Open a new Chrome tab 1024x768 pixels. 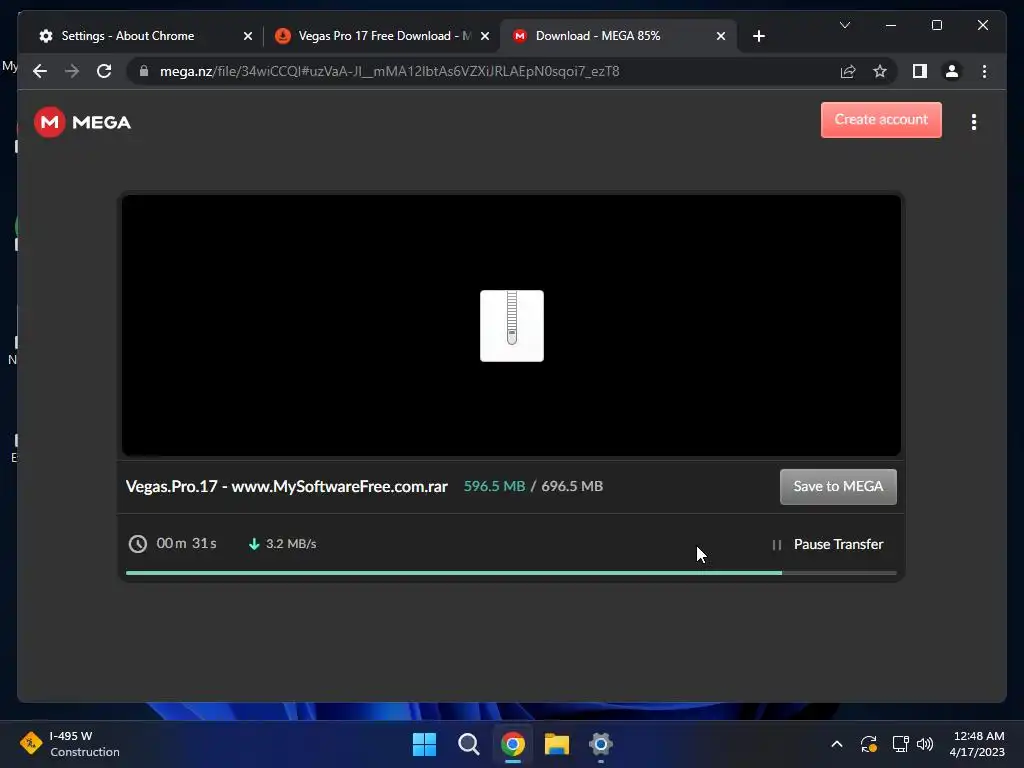pyautogui.click(x=759, y=36)
